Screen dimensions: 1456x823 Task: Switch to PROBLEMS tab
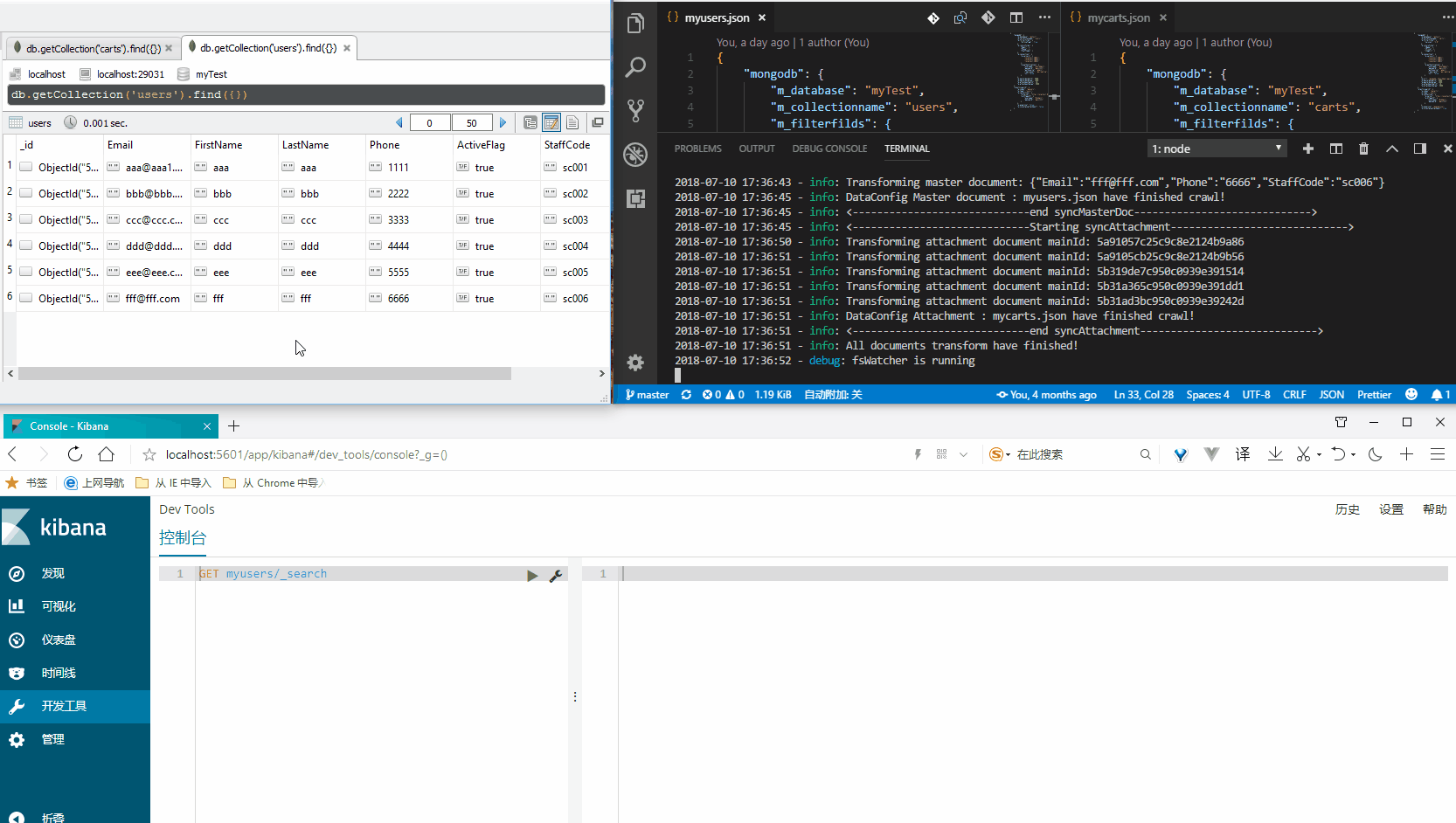pos(697,149)
